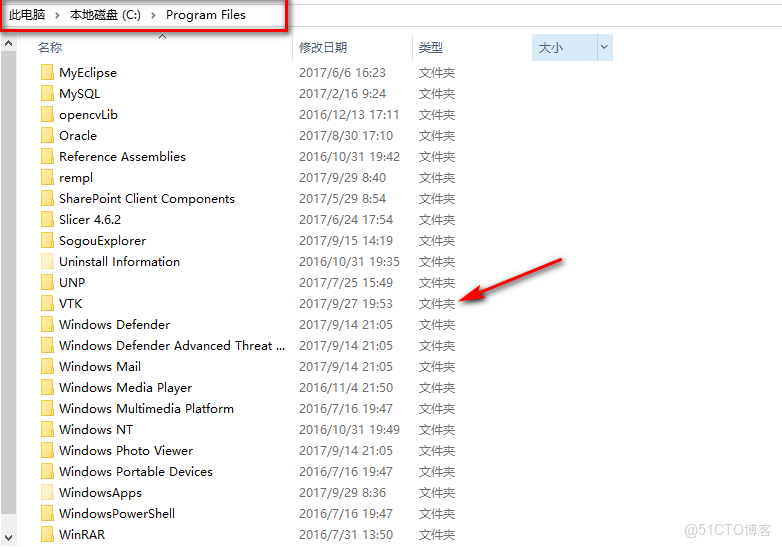Viewport: 782px width, 547px height.
Task: Click the faded Uninstall Information folder icon
Action: coord(47,261)
